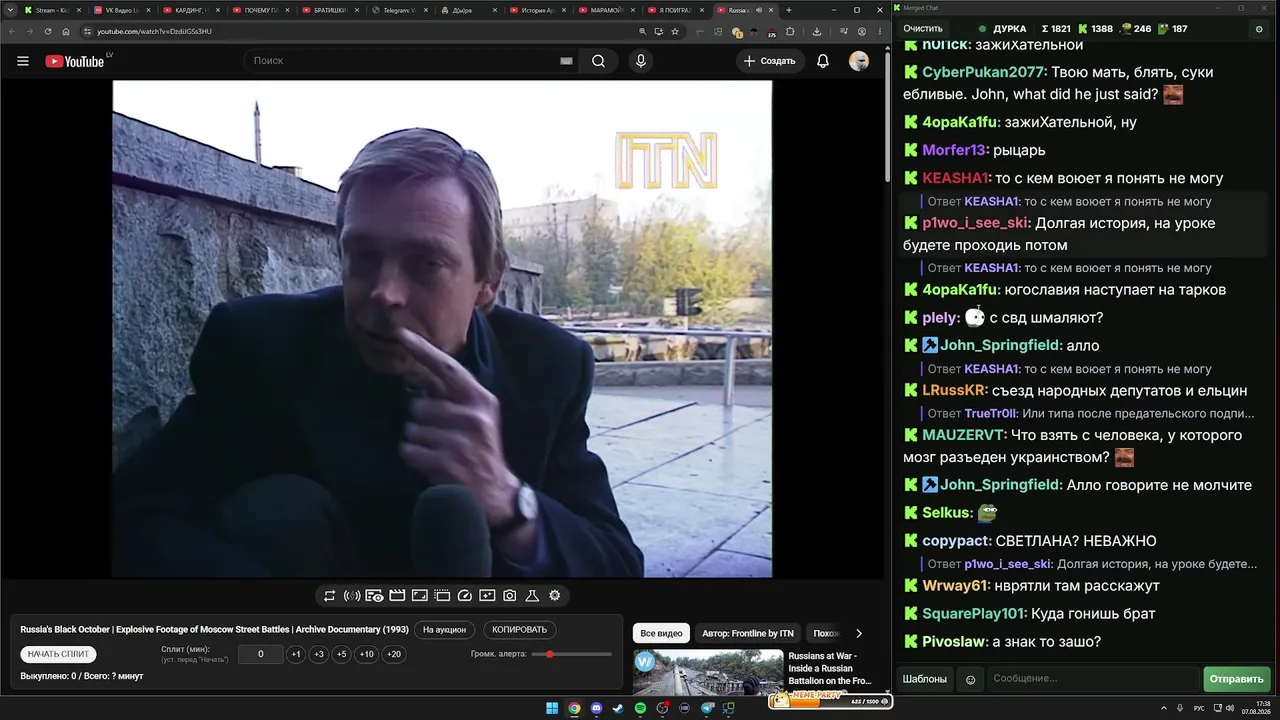The height and width of the screenshot is (720, 1280).
Task: Select the "Все видео" filter chip
Action: 661,633
